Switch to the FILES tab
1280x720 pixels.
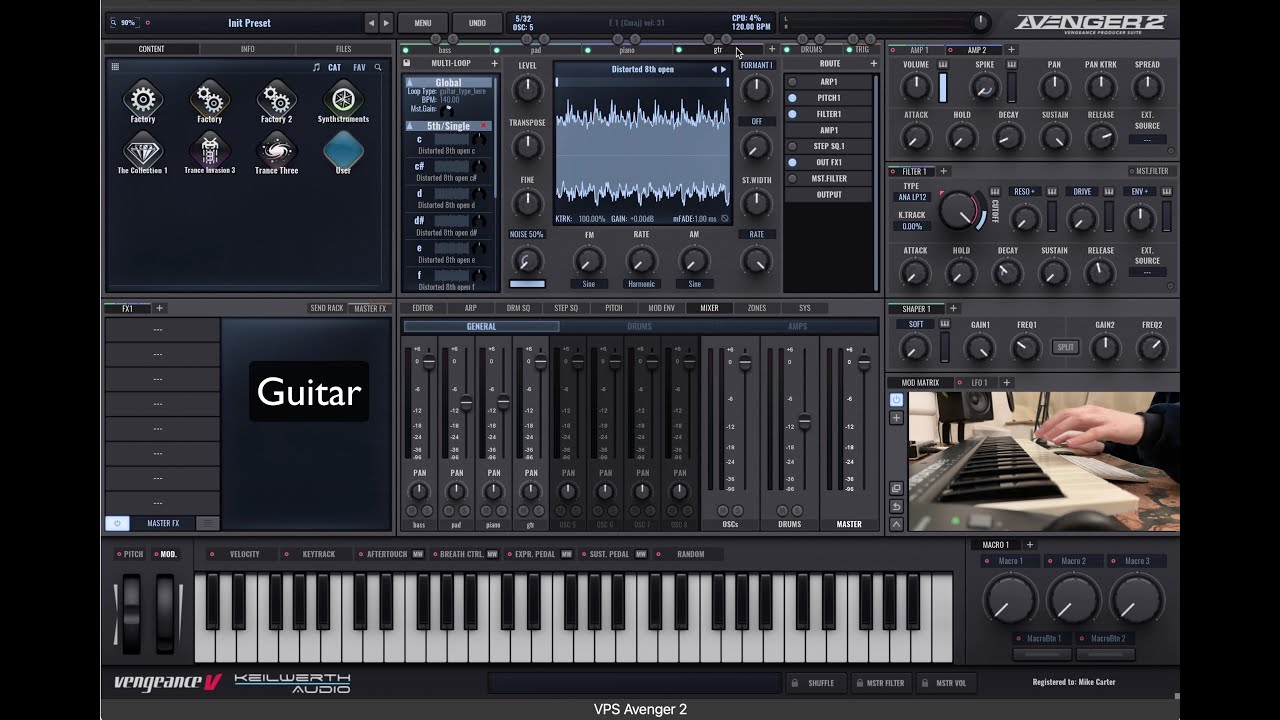coord(343,49)
